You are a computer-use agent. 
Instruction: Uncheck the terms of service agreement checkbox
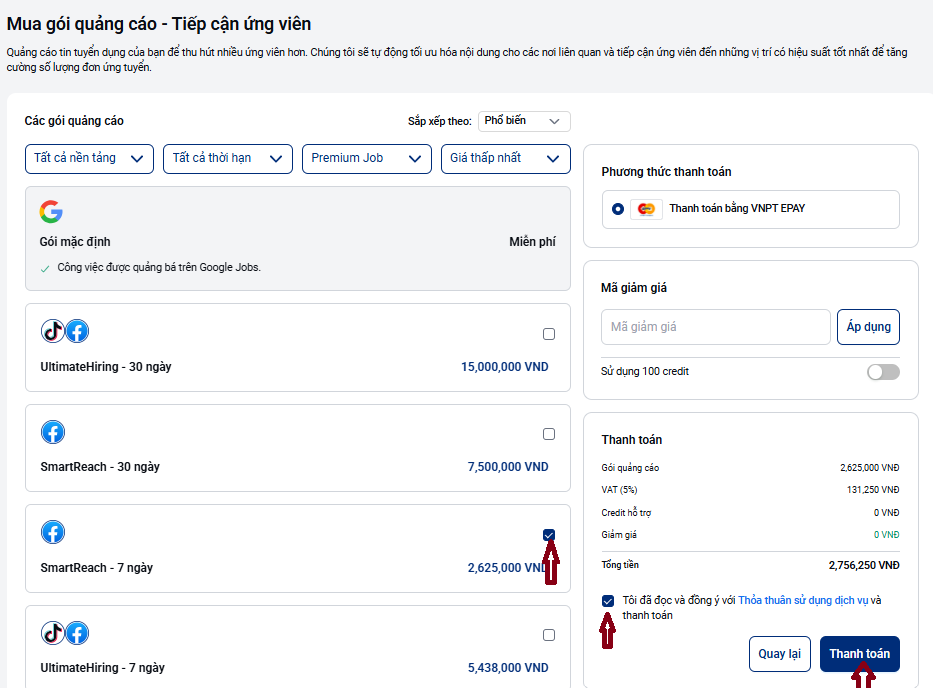(x=609, y=601)
